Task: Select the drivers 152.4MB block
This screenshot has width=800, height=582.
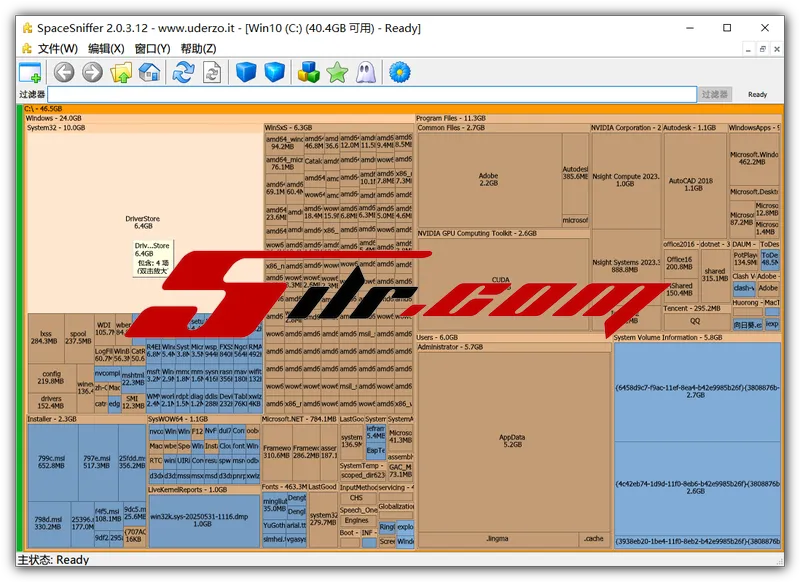Action: click(x=52, y=402)
